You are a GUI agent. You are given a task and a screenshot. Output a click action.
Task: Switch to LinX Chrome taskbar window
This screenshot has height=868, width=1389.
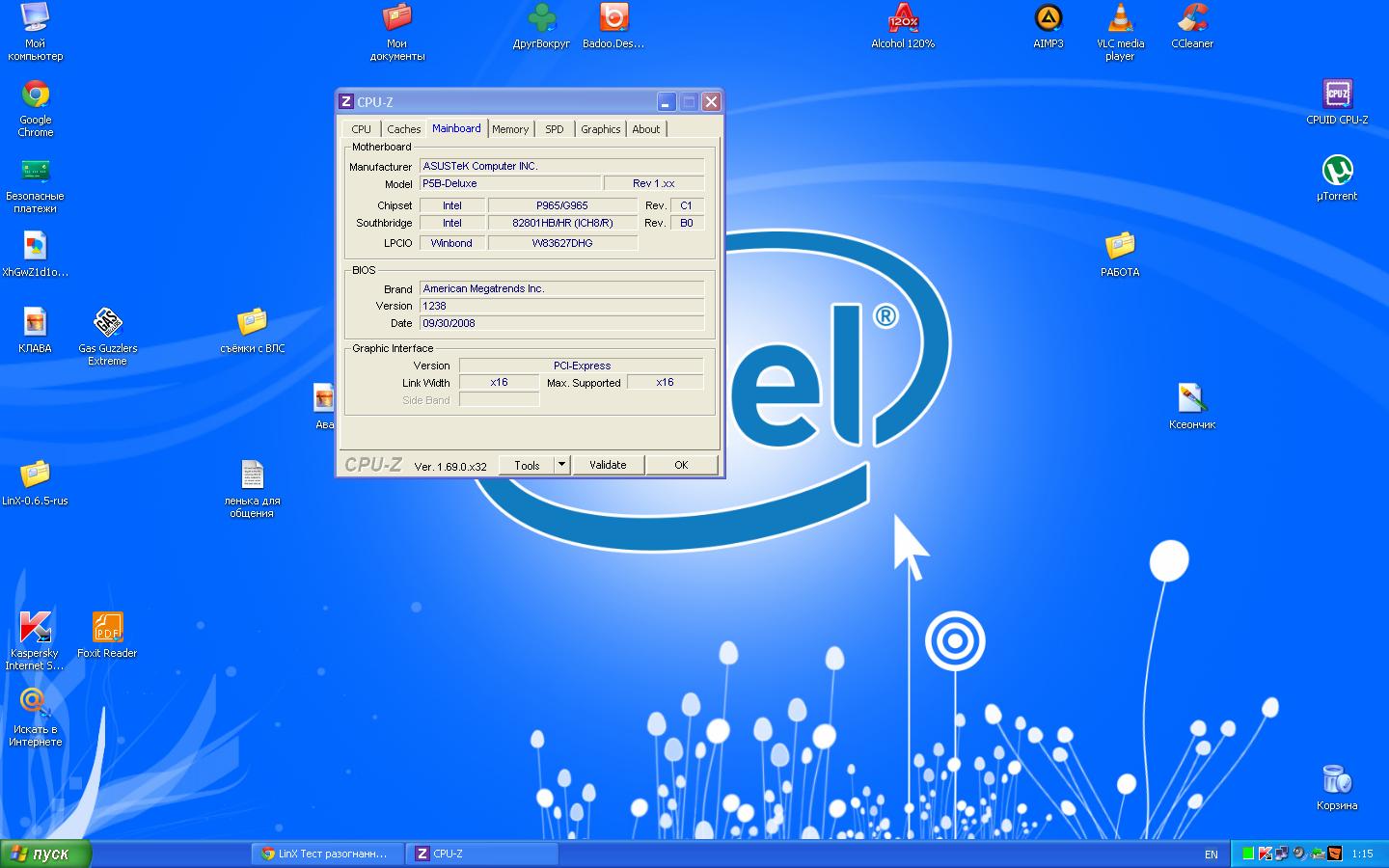tap(327, 854)
